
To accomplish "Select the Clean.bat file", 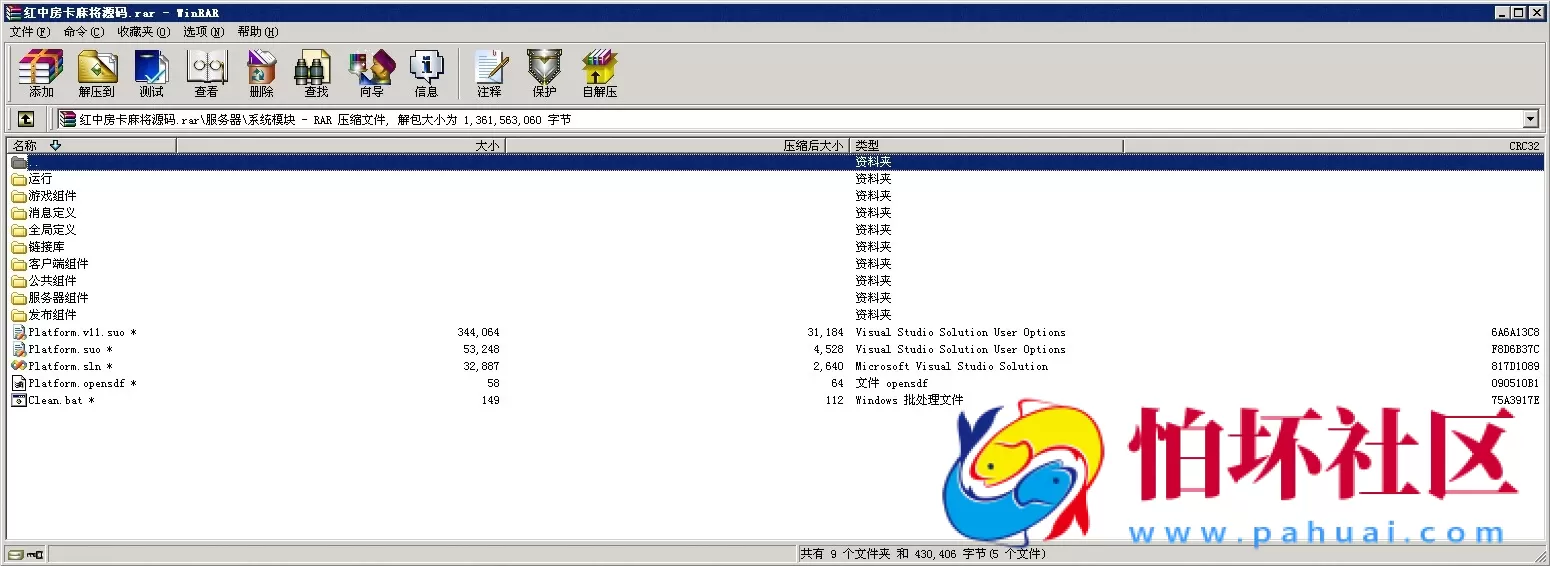I will [56, 401].
